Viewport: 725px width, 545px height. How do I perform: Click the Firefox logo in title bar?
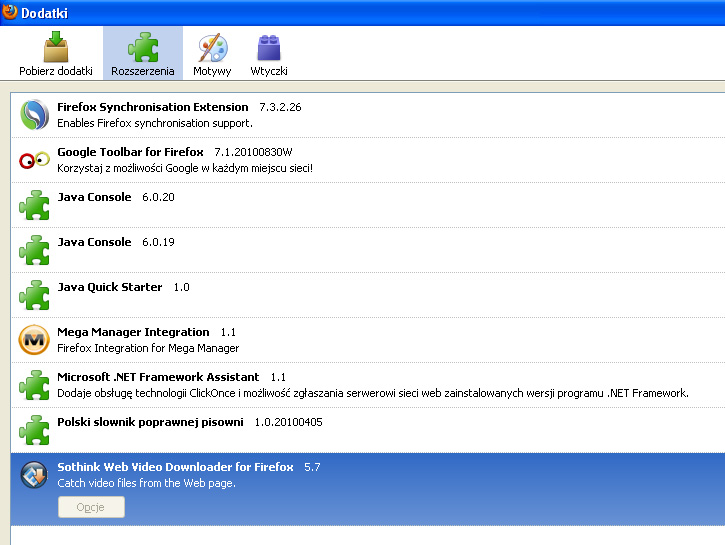10,11
